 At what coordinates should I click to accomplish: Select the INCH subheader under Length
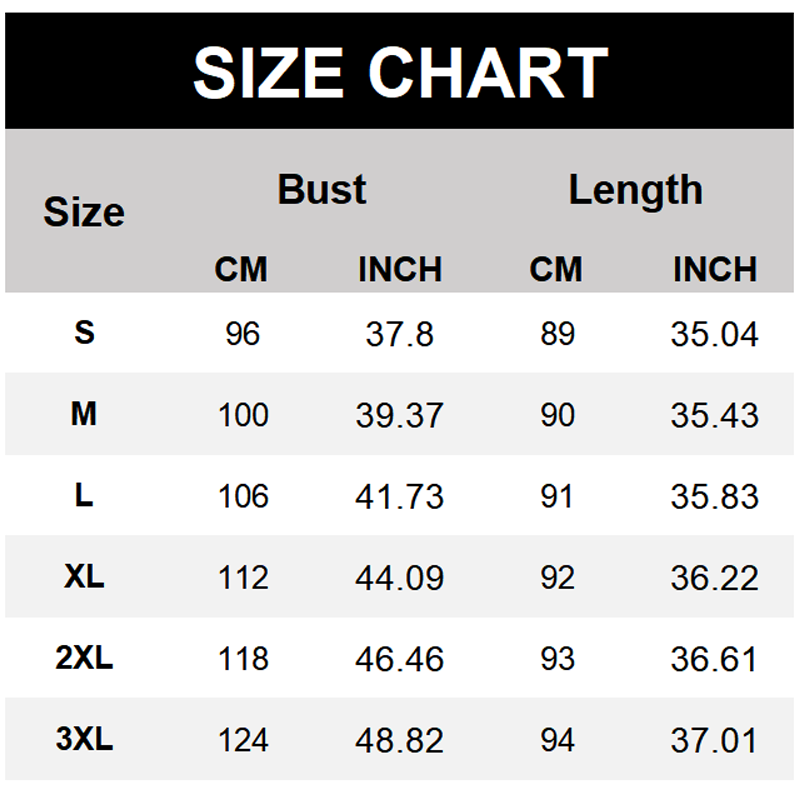tap(714, 269)
